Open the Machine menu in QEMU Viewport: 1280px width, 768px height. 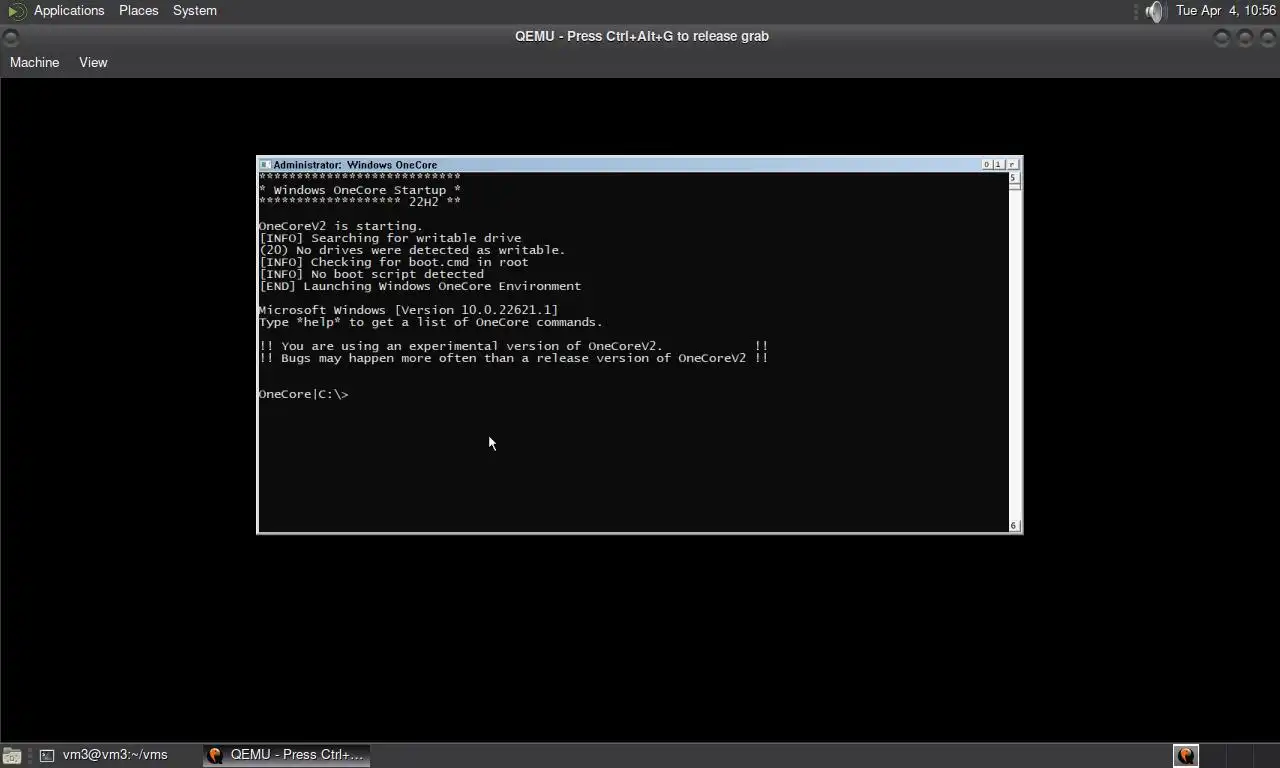pos(34,62)
